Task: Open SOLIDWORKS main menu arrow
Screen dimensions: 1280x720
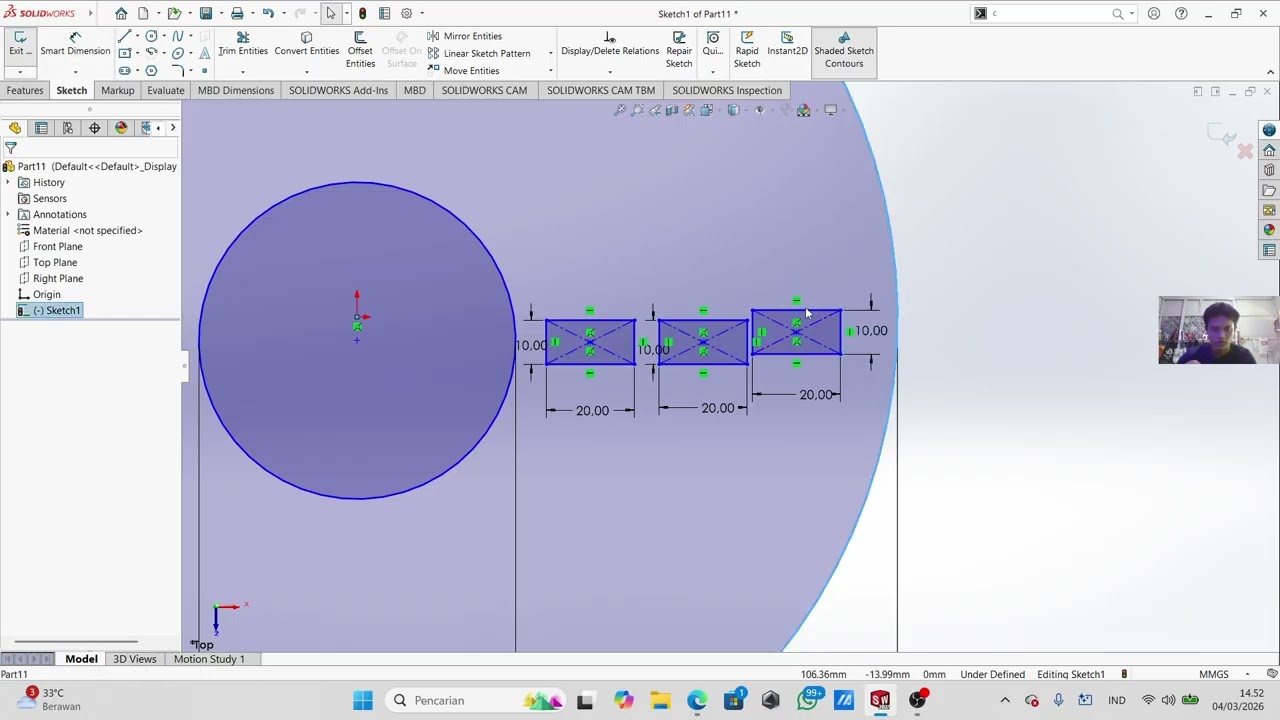Action: pos(90,13)
